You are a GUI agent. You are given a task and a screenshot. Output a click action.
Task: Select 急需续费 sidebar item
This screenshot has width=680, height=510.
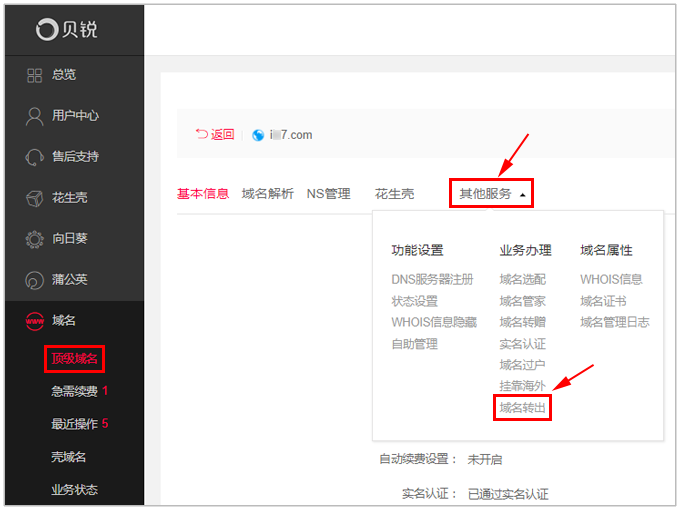click(x=75, y=391)
